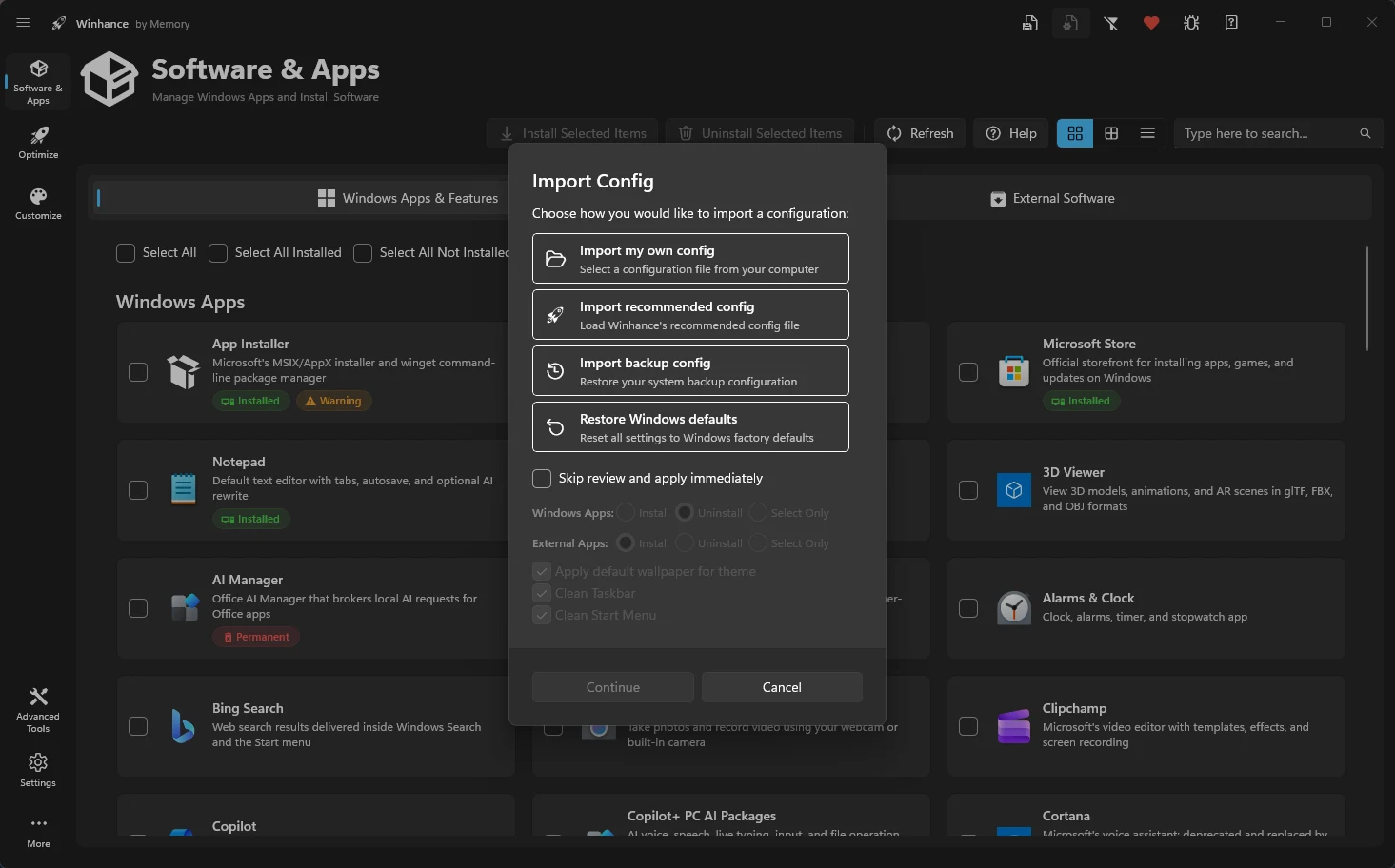Click the import config icon in title bar

(x=1070, y=23)
